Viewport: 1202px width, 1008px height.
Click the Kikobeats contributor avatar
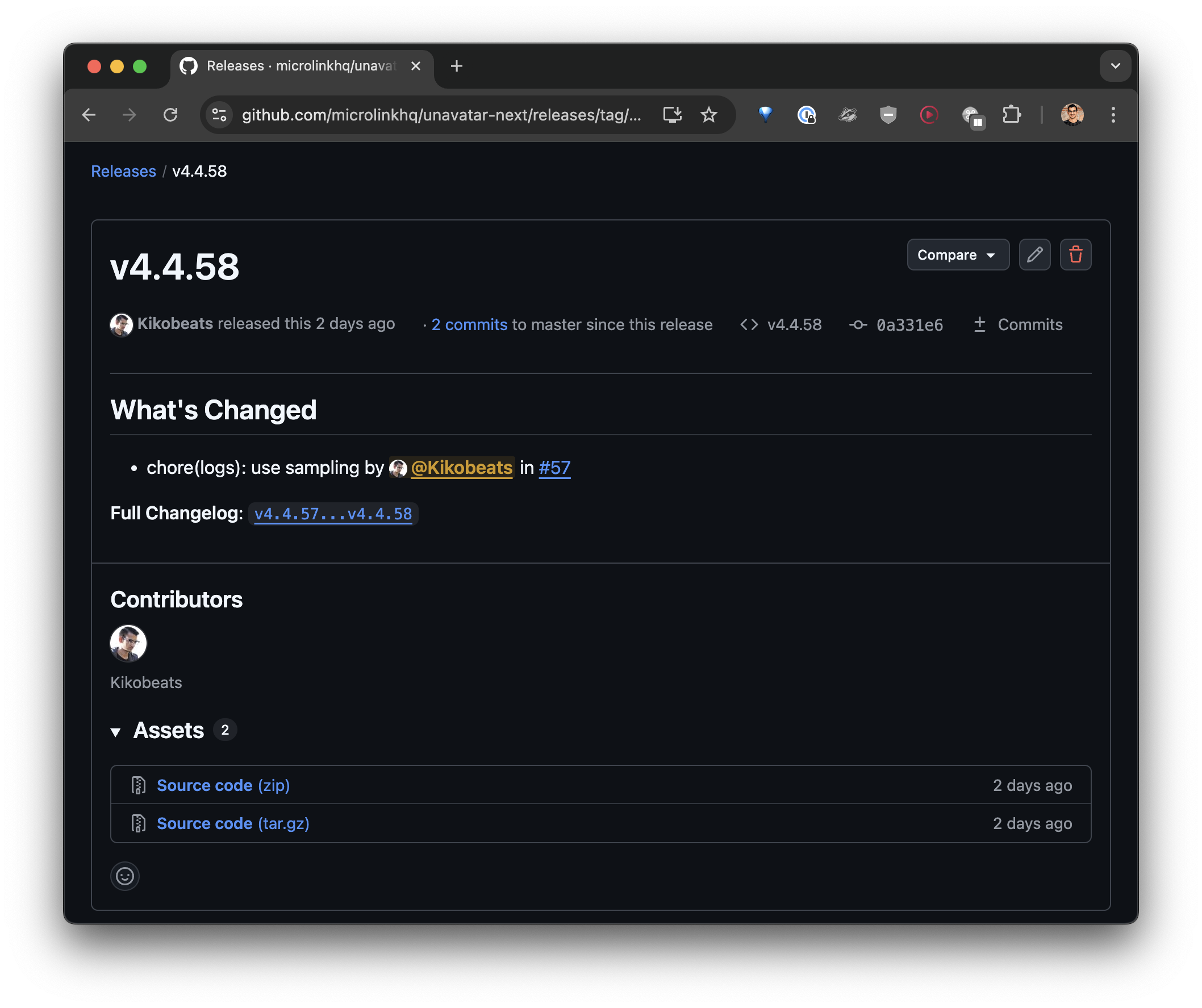pyautogui.click(x=128, y=643)
